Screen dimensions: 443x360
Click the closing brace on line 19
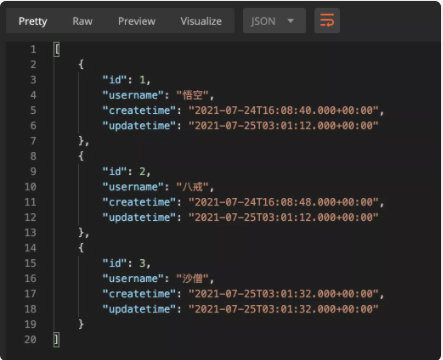(x=81, y=324)
